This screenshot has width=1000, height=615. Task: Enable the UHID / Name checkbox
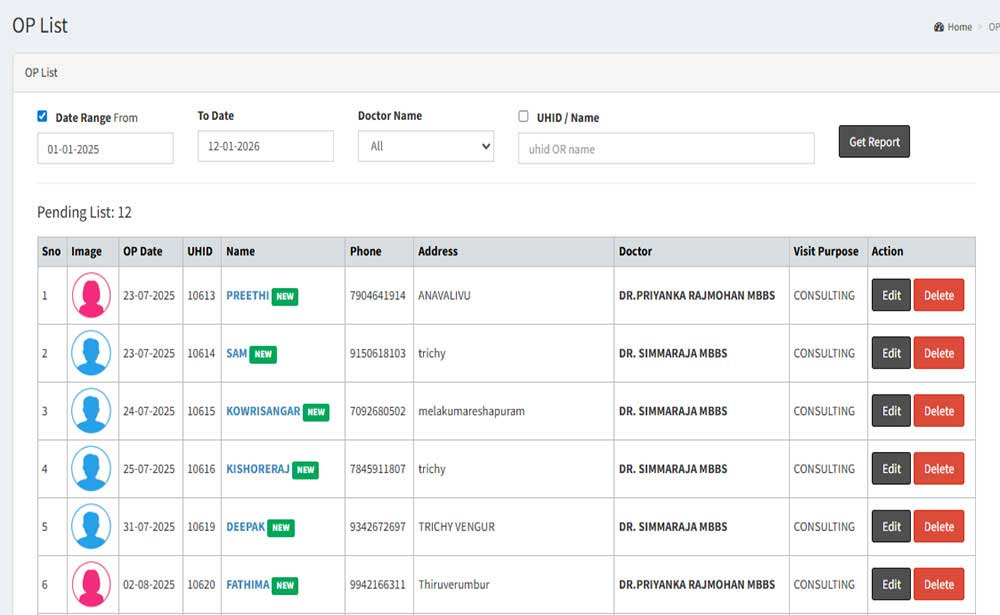tap(523, 116)
